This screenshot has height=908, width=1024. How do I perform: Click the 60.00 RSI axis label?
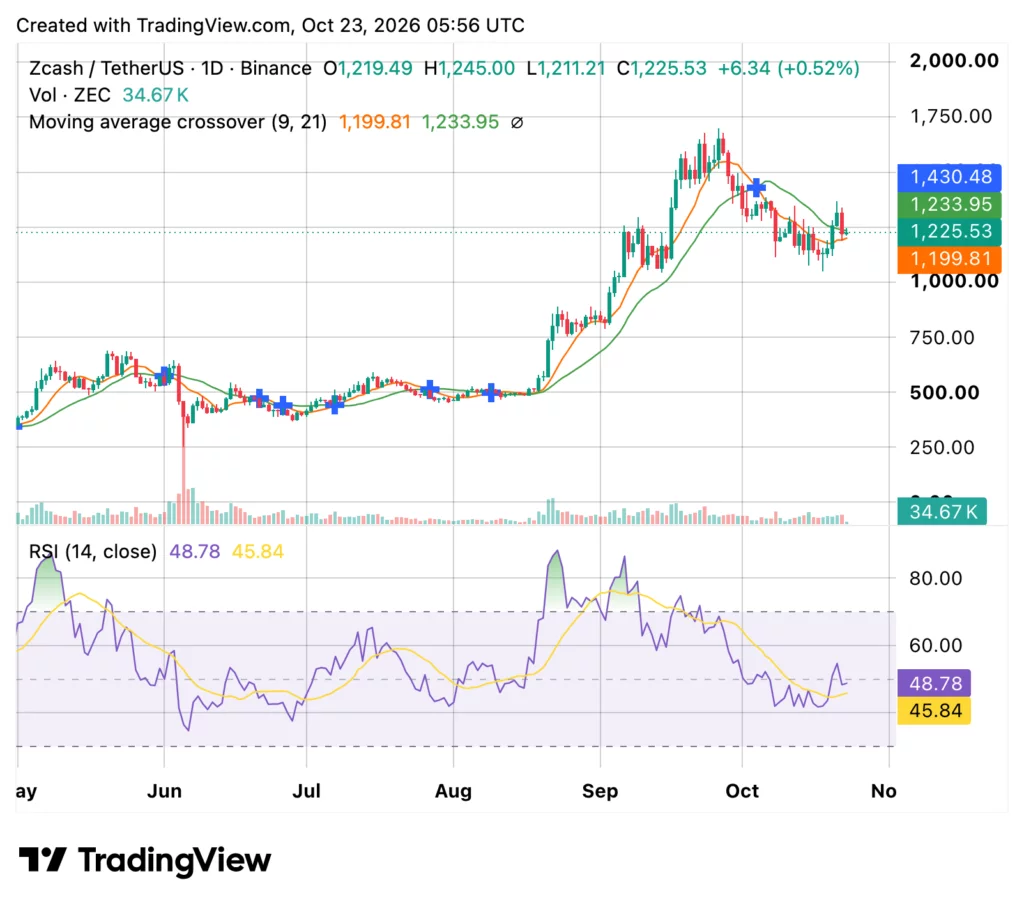[936, 645]
